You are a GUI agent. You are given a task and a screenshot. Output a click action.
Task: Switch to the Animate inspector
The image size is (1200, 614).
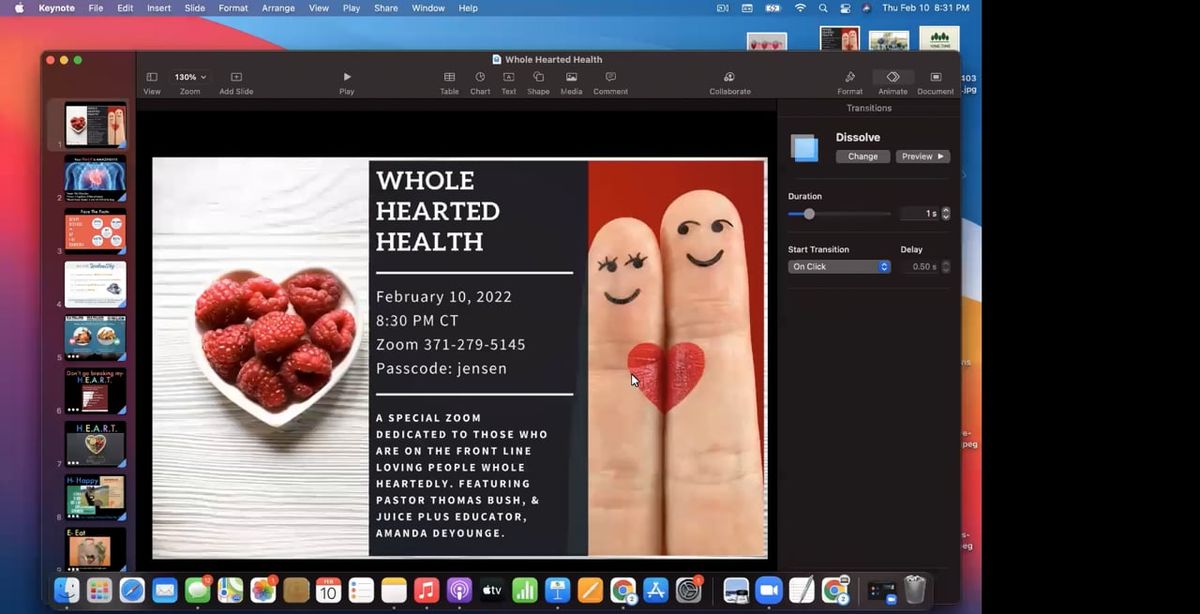coord(893,83)
